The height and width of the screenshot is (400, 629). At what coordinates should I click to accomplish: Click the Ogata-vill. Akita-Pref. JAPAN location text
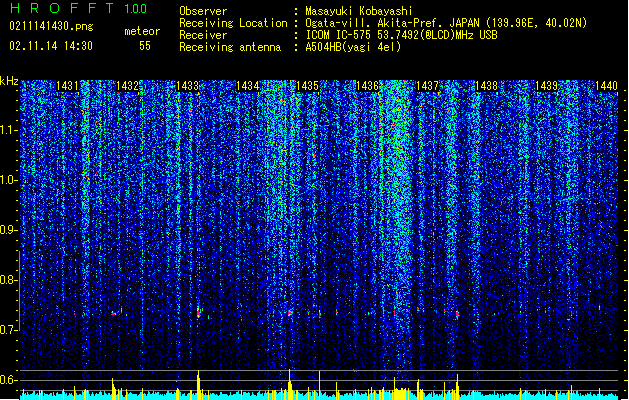(x=446, y=23)
